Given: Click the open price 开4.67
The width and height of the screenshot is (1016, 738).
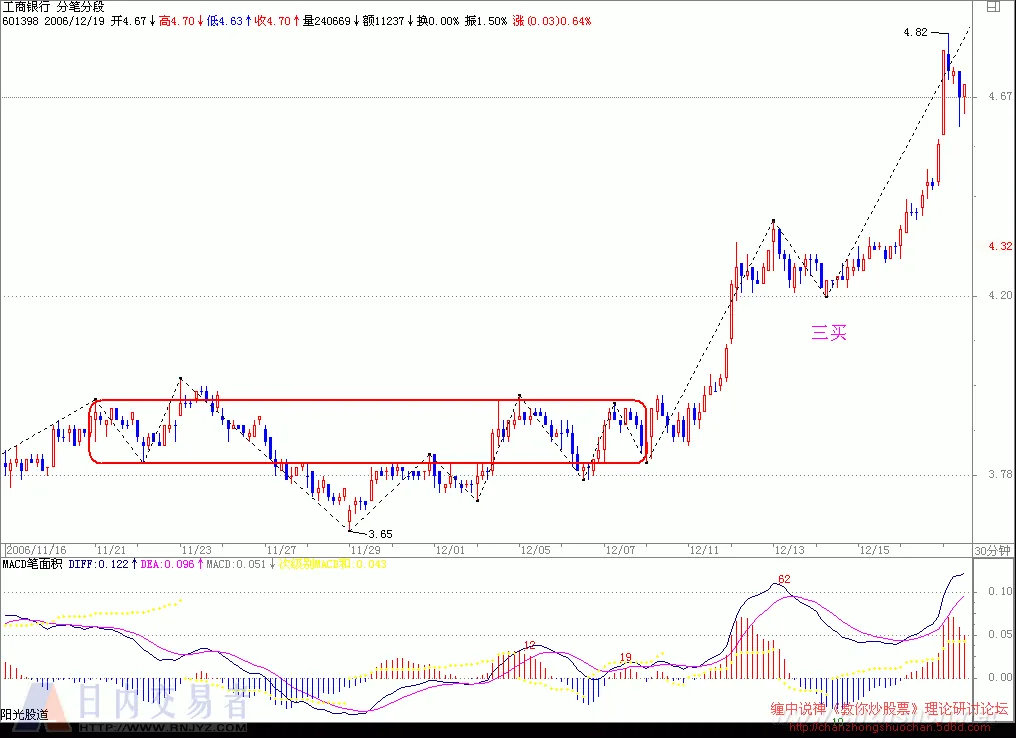Looking at the screenshot, I should coord(128,21).
